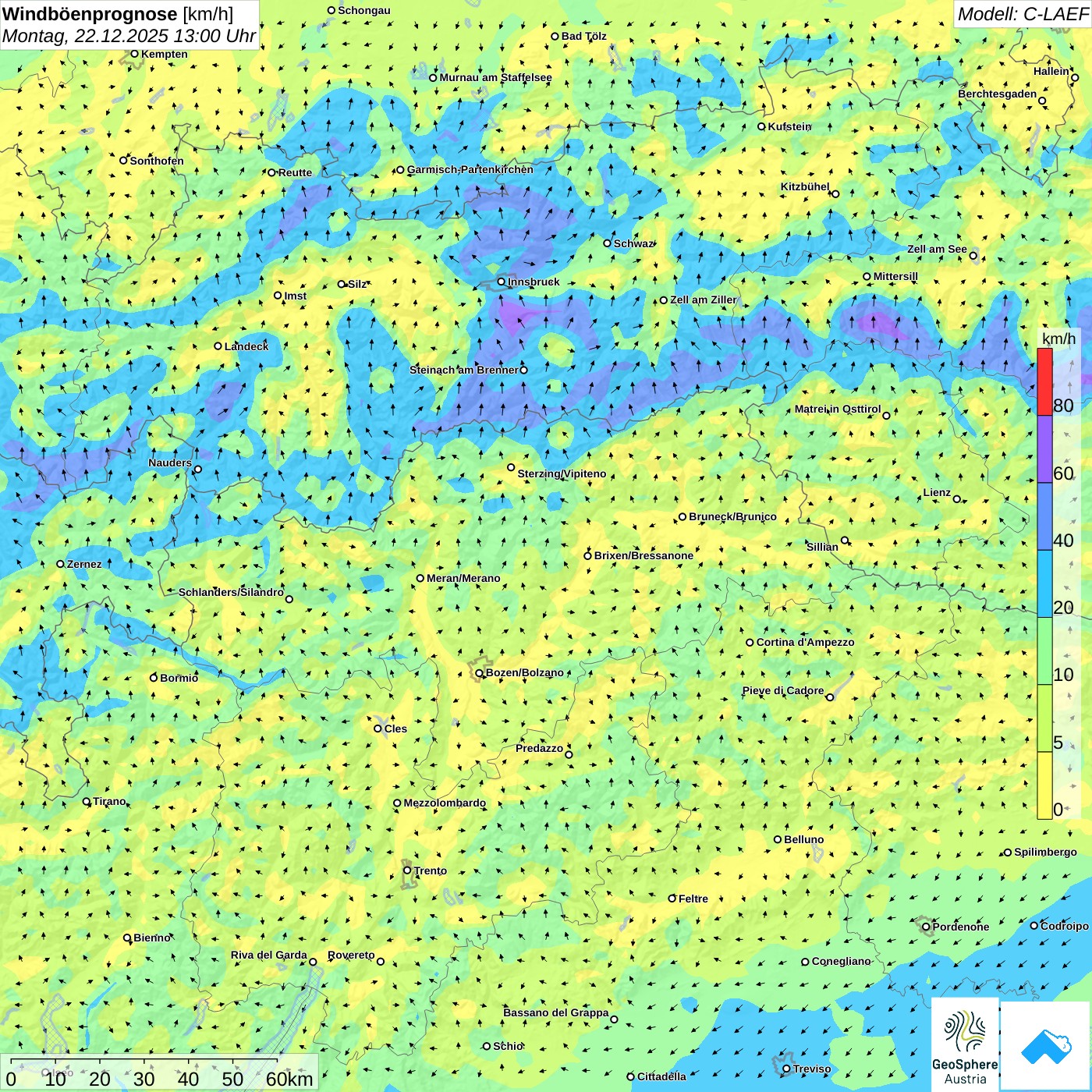Click the red 80 km/h legend color
1092x1092 pixels.
pos(1044,381)
